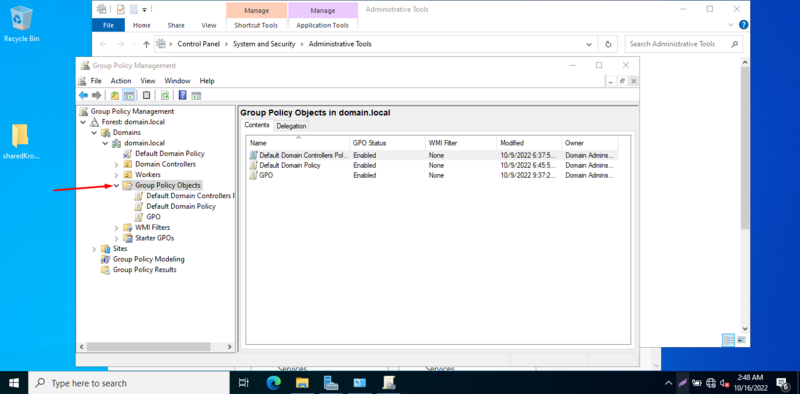Click the green Refresh toolbar icon

click(x=165, y=95)
